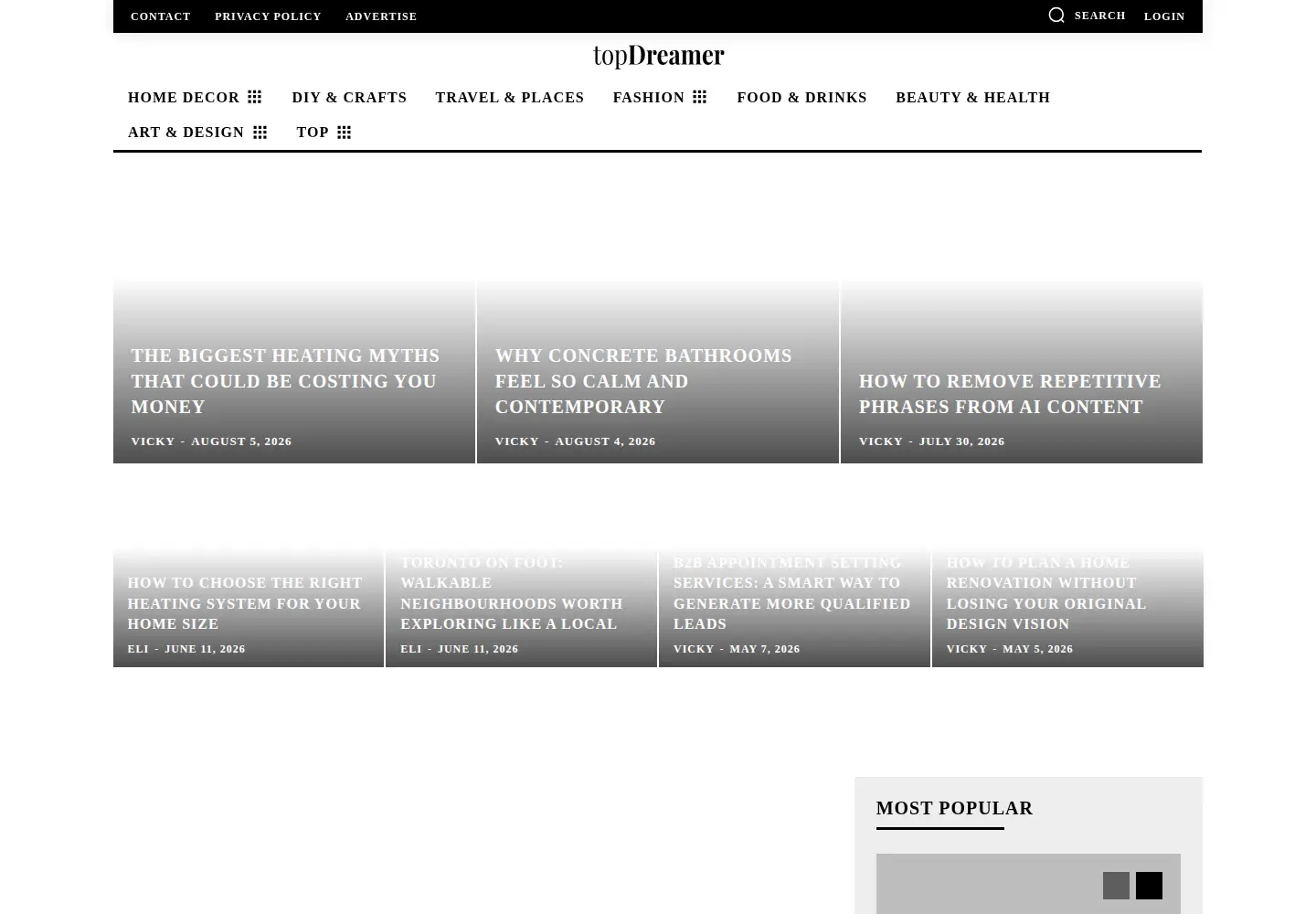Open the concrete bathrooms article

pyautogui.click(x=643, y=381)
